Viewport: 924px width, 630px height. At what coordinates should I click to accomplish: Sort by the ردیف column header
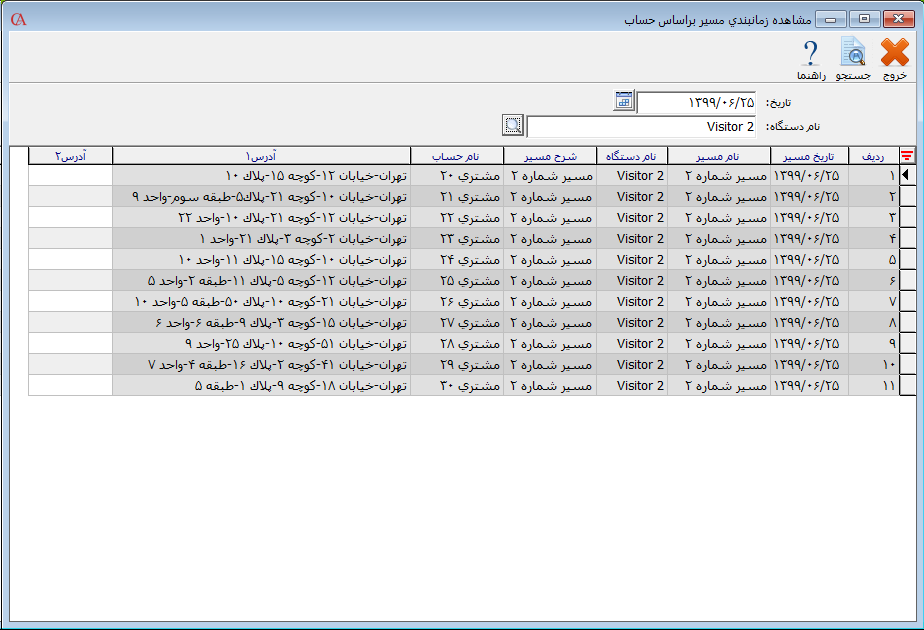(x=873, y=155)
